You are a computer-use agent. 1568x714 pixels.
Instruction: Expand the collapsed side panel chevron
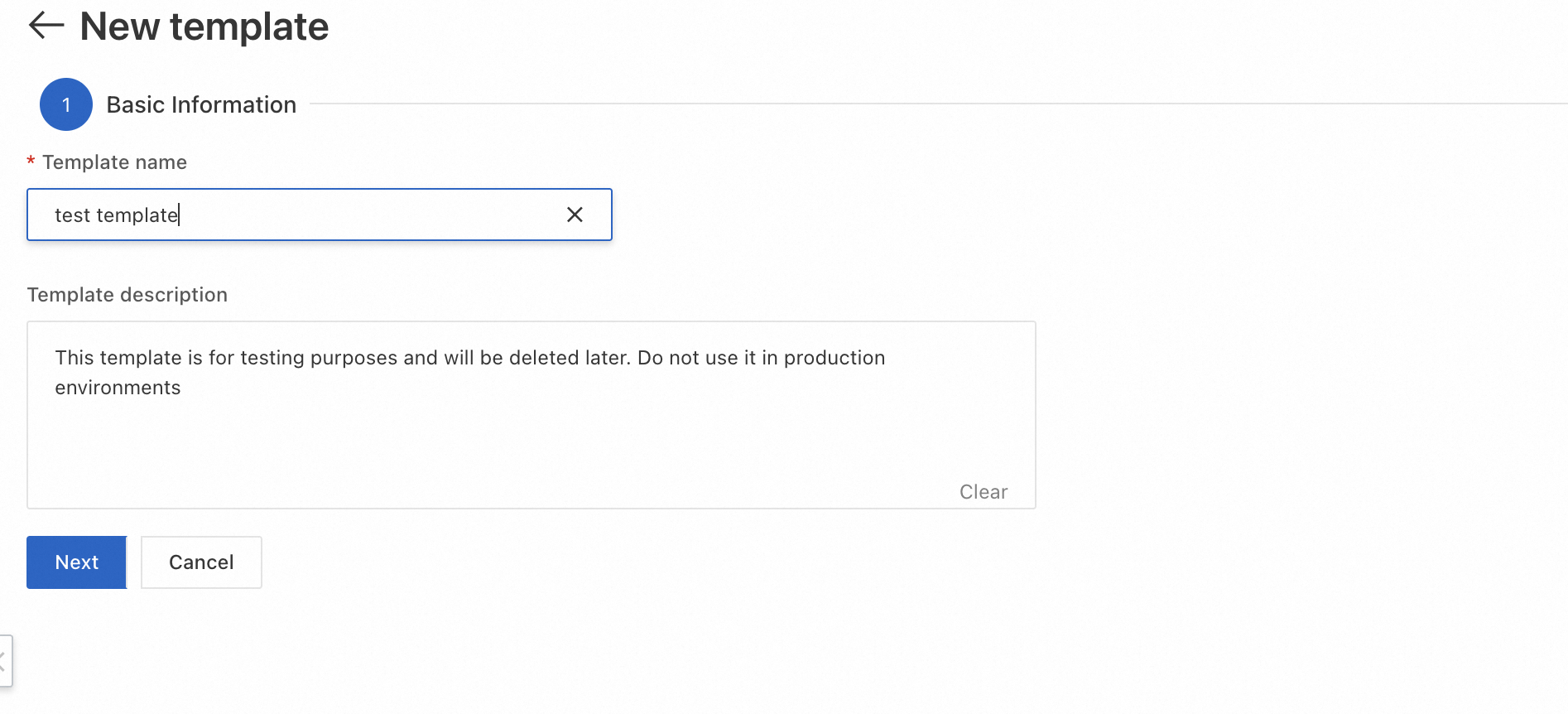[4, 661]
